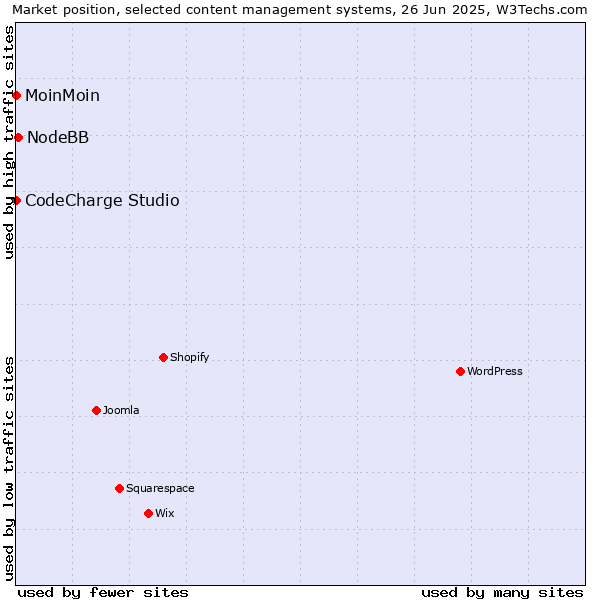Select the NodeBB label text
This screenshot has height=600, width=600.
(58, 137)
